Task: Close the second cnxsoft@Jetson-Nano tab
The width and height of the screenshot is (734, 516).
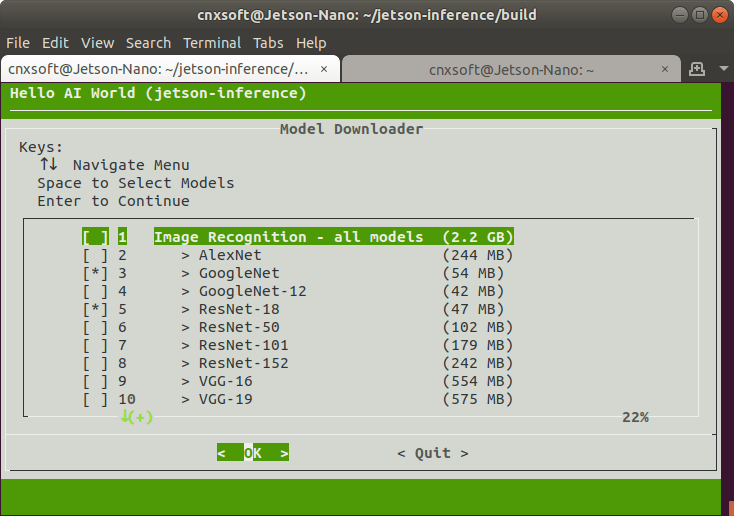Action: (x=667, y=70)
